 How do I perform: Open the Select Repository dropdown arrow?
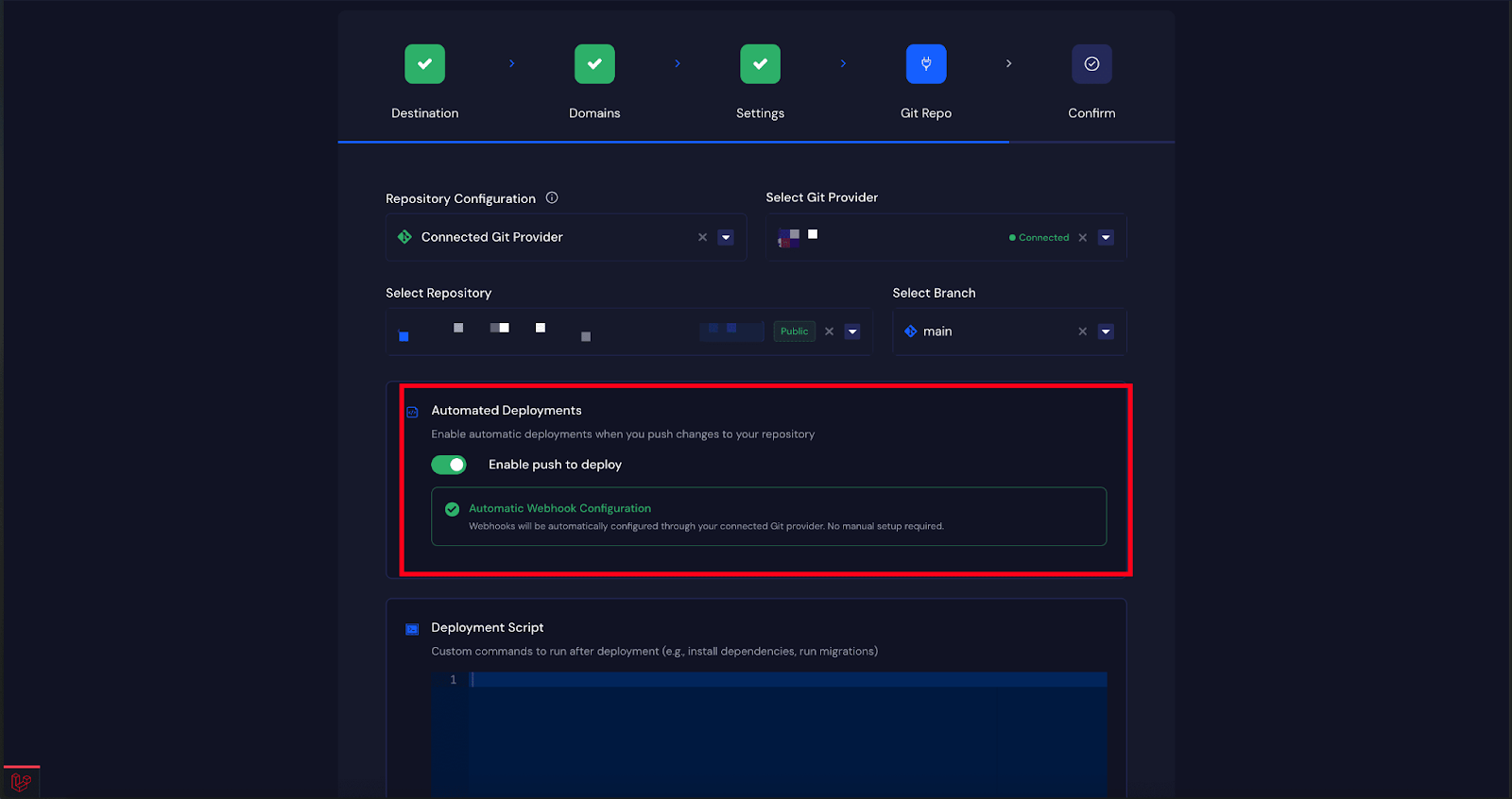tap(852, 331)
